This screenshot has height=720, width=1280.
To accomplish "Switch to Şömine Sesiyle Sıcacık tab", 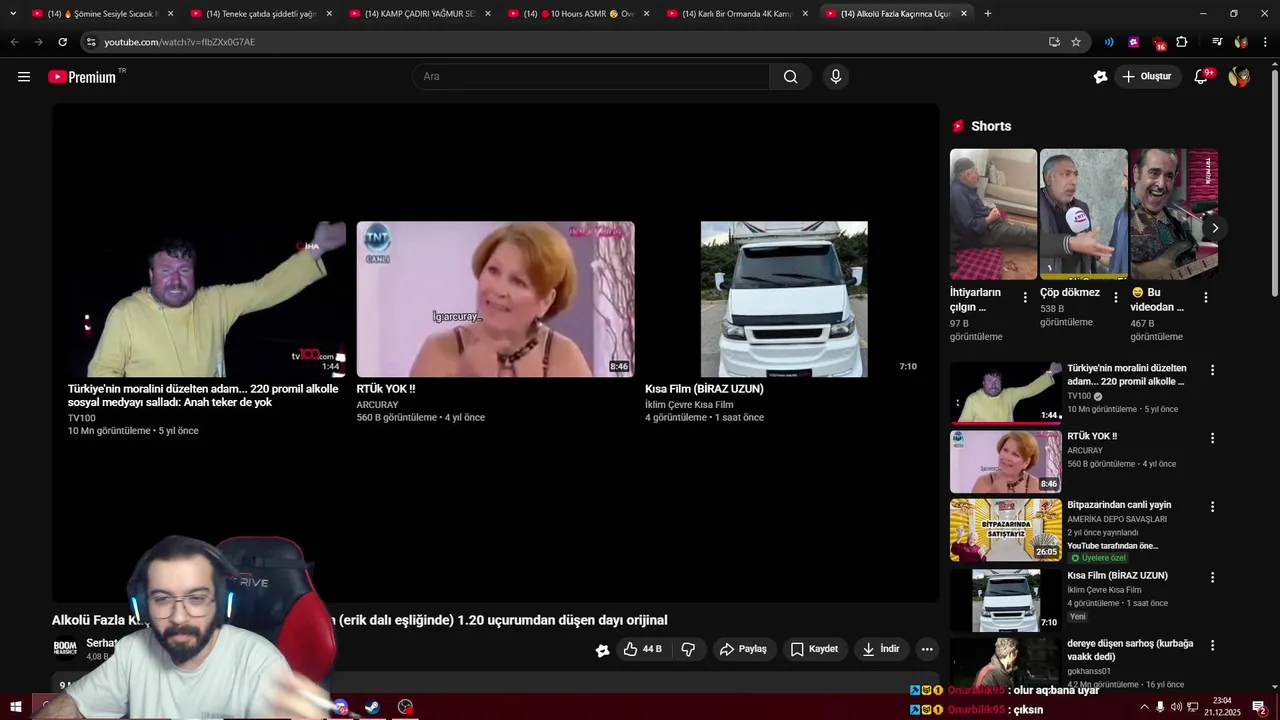I will [x=103, y=14].
